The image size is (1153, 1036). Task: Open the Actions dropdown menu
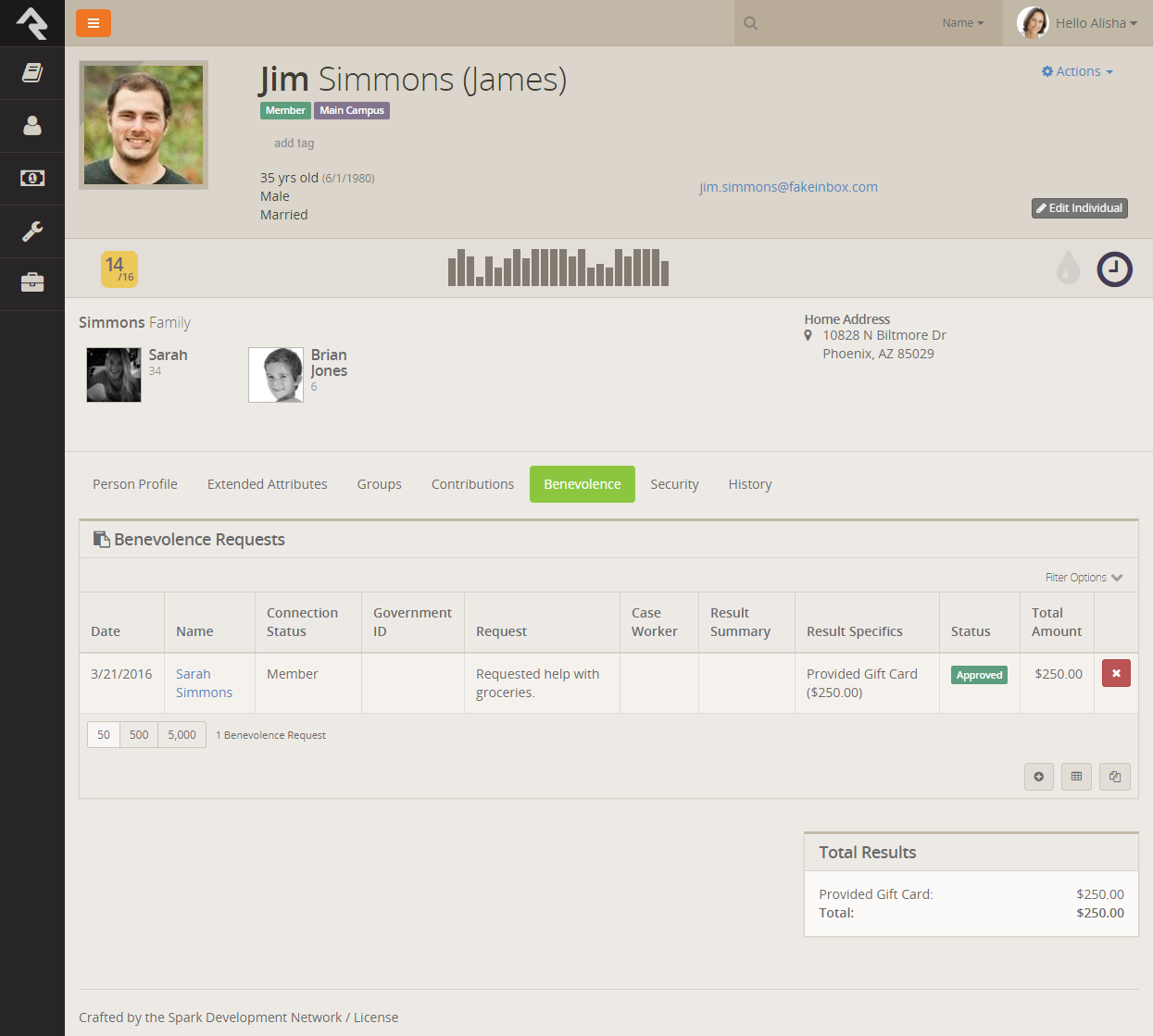pyautogui.click(x=1077, y=71)
